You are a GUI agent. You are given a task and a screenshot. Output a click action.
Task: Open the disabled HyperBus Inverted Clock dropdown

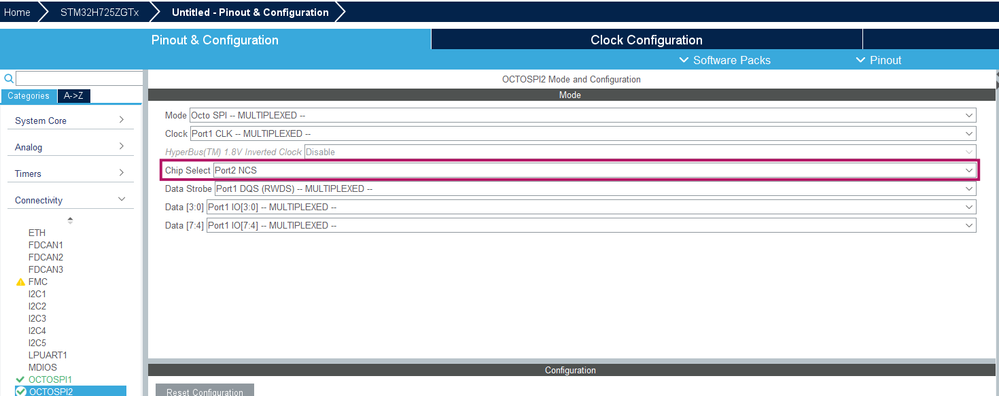point(640,152)
